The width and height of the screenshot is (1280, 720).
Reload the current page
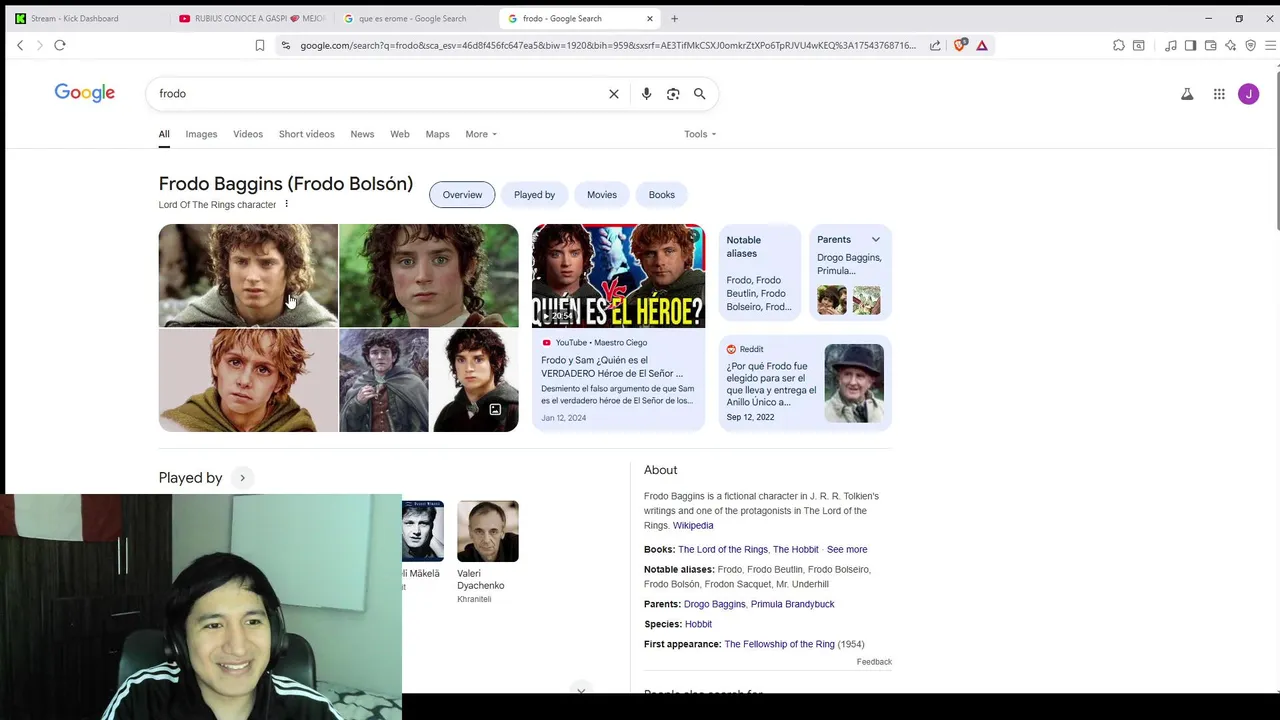coord(60,45)
